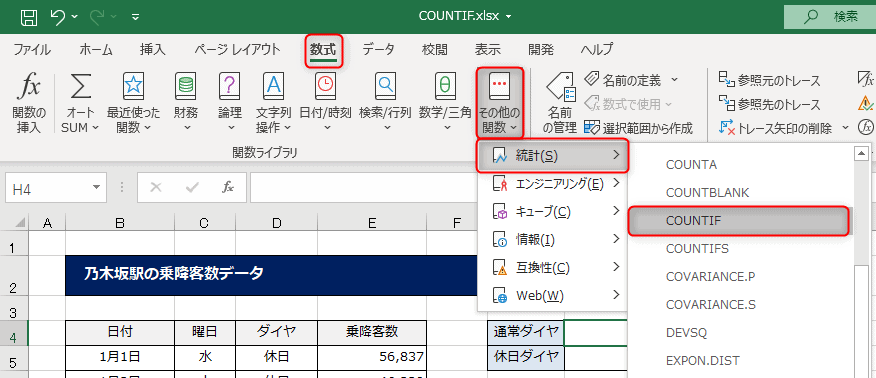The width and height of the screenshot is (876, 378).
Task: Click the その他の関数 button
Action: pos(500,103)
